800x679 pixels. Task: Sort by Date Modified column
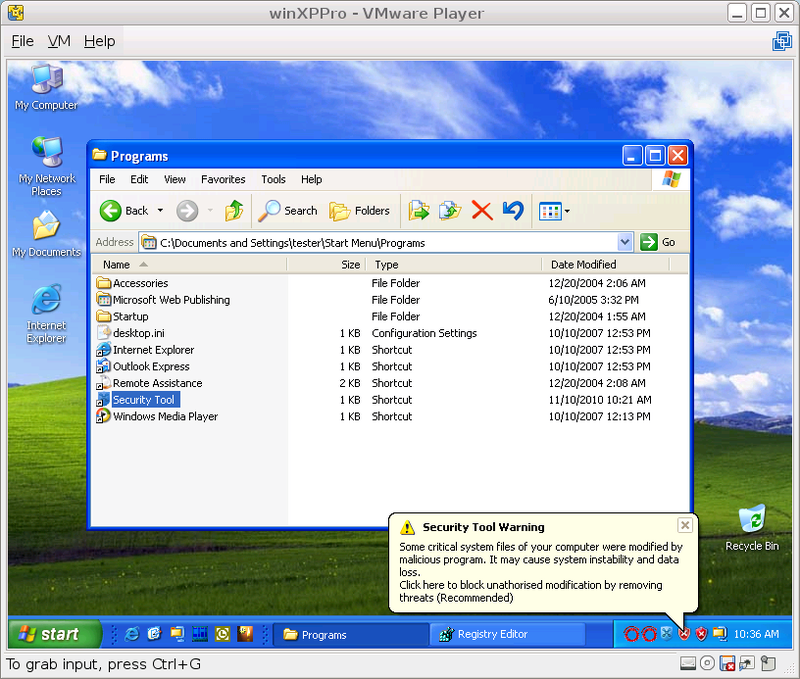(606, 265)
